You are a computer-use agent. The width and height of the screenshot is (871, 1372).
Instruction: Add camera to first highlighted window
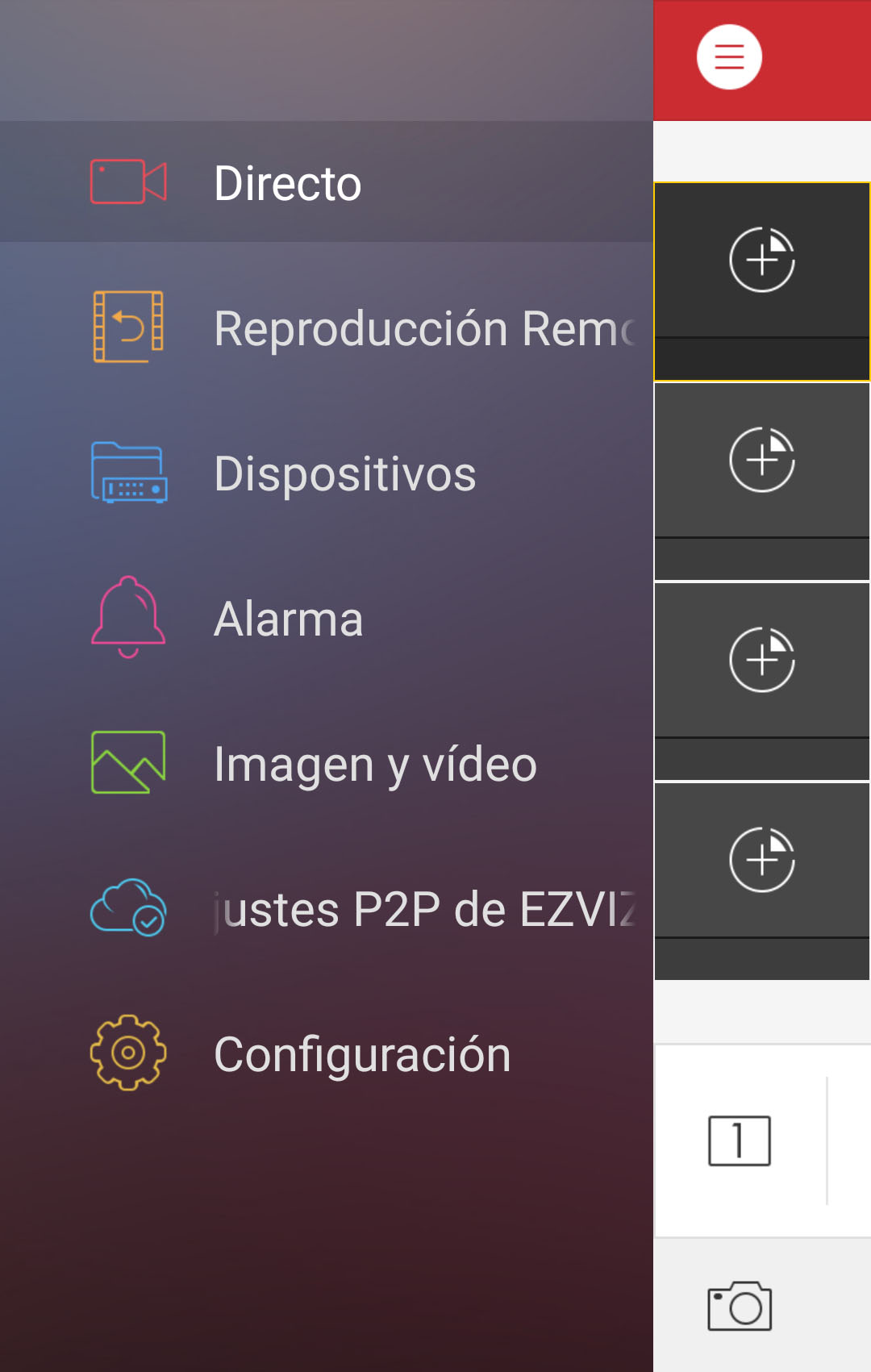coord(762,260)
